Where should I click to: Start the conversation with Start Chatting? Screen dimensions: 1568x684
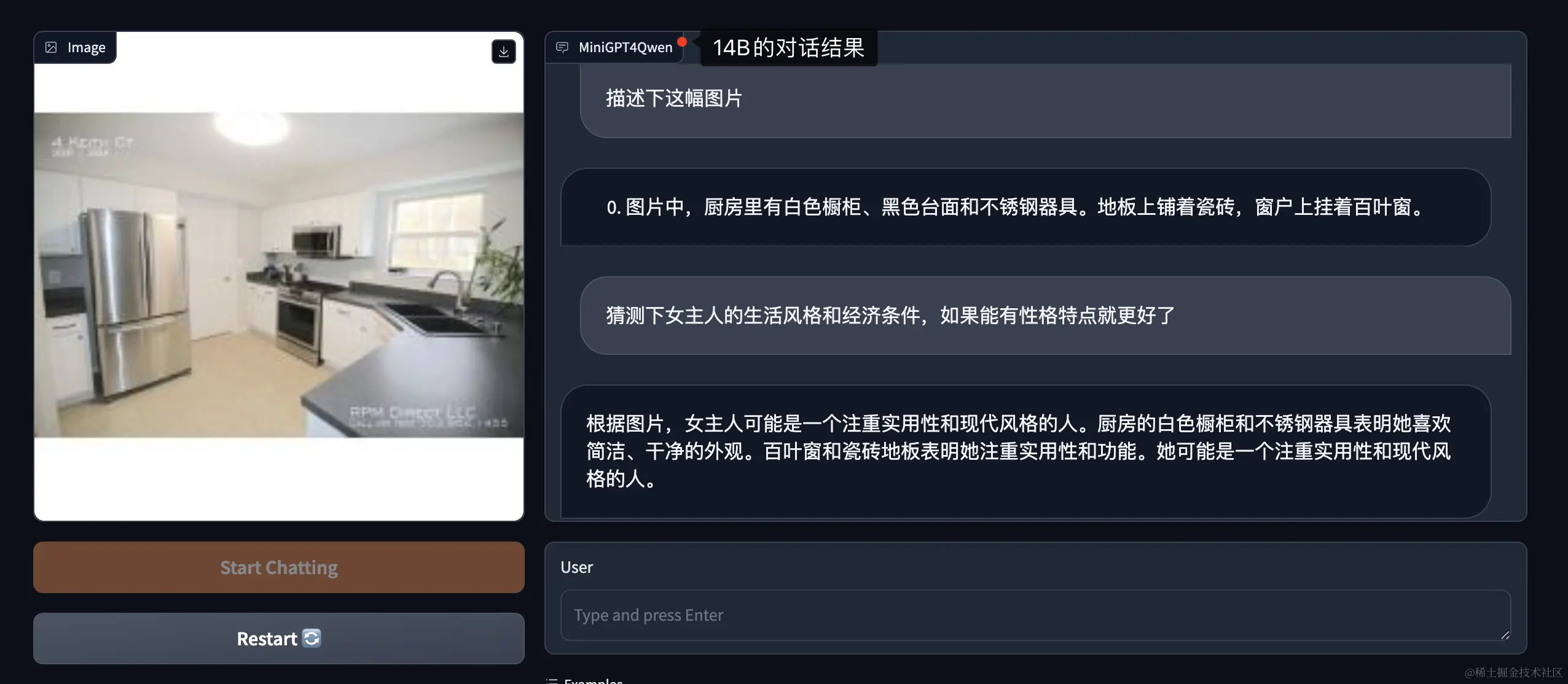(279, 567)
